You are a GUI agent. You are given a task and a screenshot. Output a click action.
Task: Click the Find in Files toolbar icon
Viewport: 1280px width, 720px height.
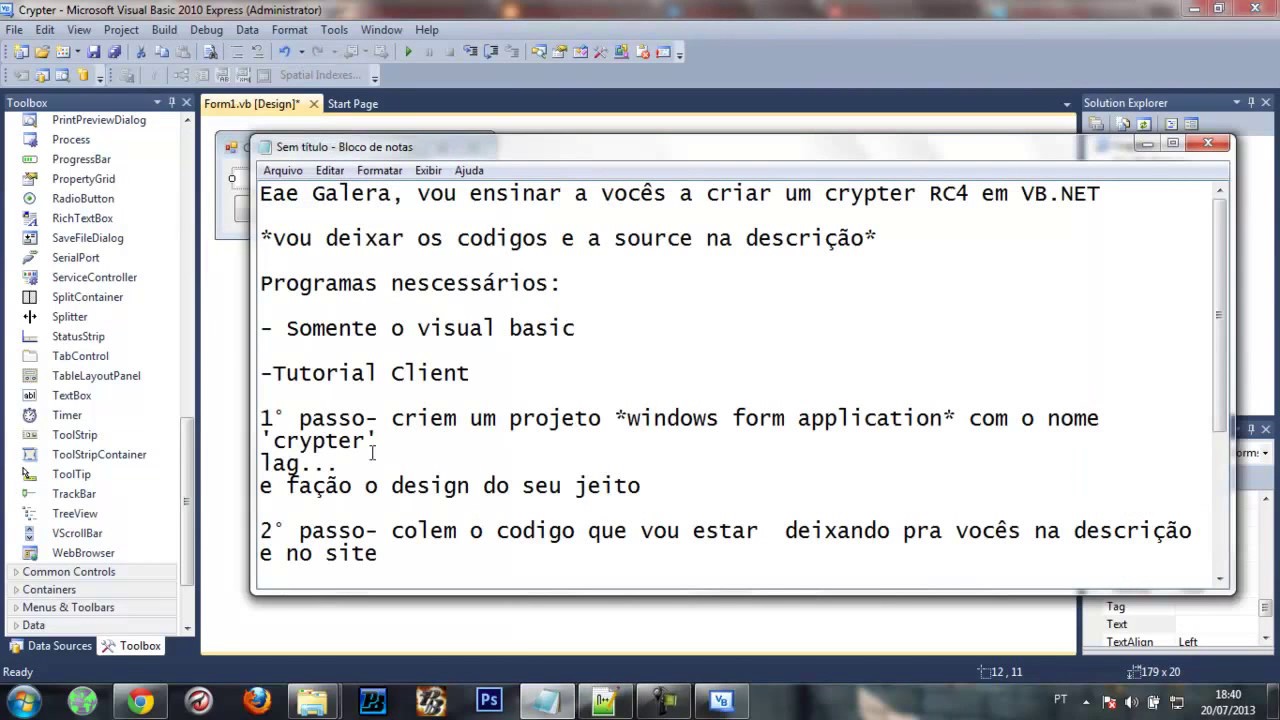click(210, 52)
